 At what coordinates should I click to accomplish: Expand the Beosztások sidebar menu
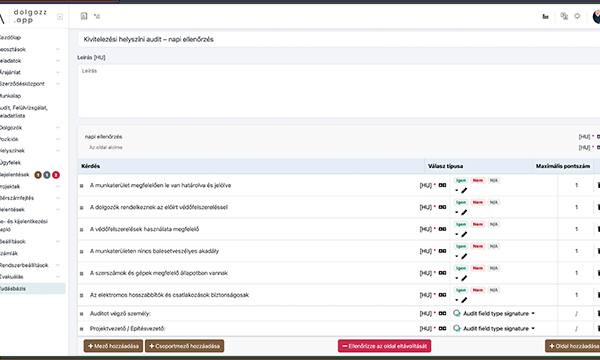[x=58, y=49]
